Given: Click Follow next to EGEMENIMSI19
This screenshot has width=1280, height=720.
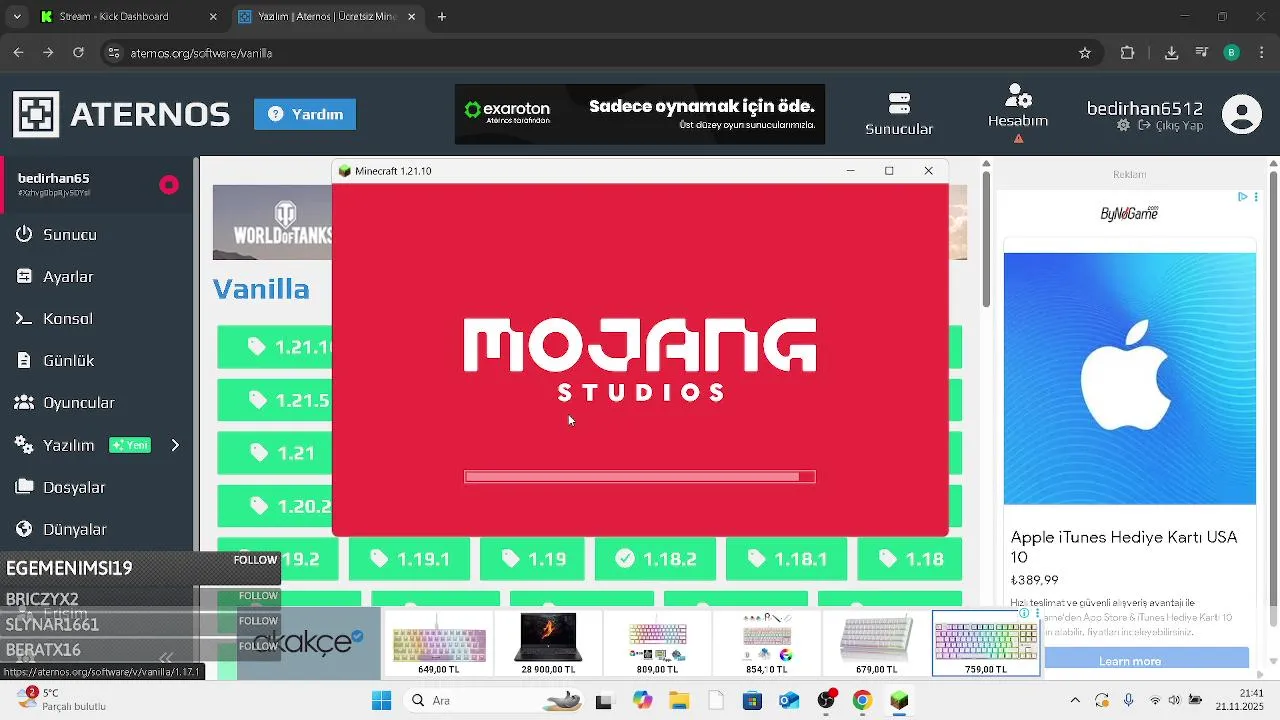Looking at the screenshot, I should tap(255, 560).
